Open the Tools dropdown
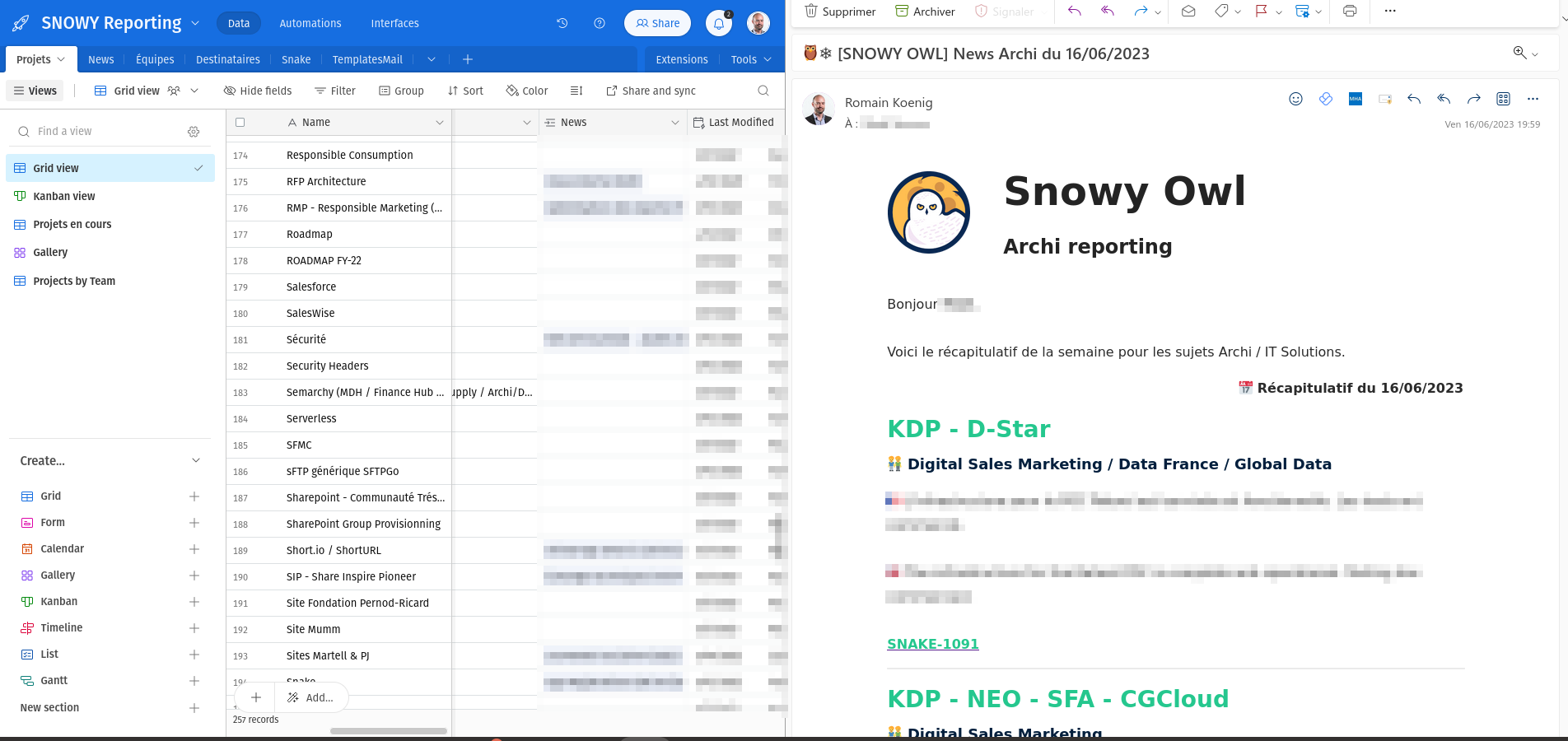The image size is (1568, 741). [x=751, y=59]
